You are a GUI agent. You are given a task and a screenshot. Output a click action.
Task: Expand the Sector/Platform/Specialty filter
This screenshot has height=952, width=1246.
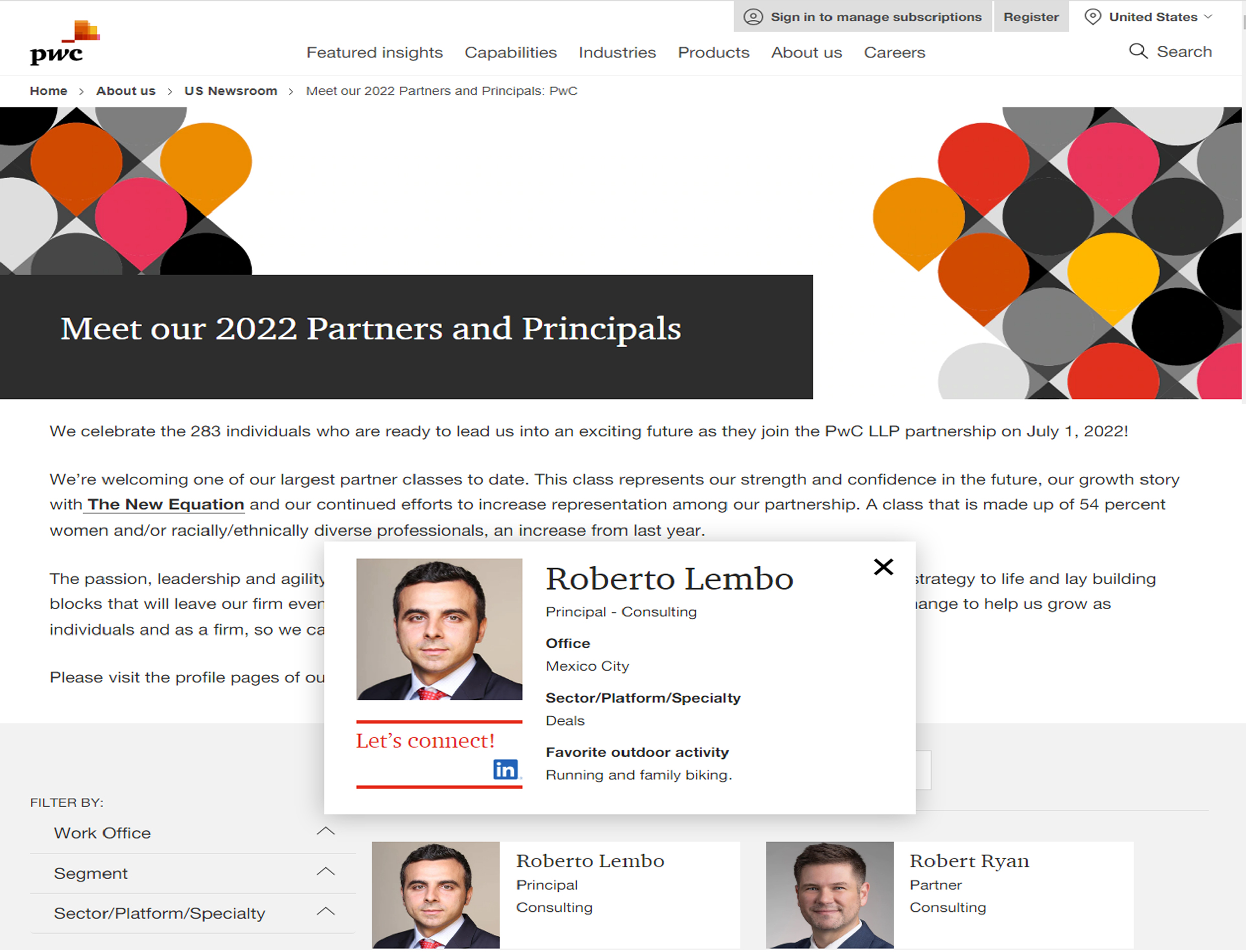192,913
